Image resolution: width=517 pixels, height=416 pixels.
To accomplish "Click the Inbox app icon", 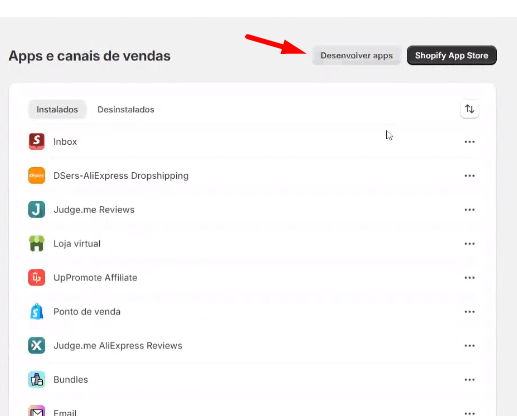I will 37,142.
